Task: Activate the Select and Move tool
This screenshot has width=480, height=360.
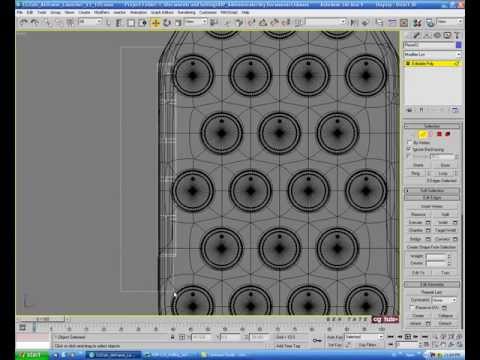Action: point(155,23)
